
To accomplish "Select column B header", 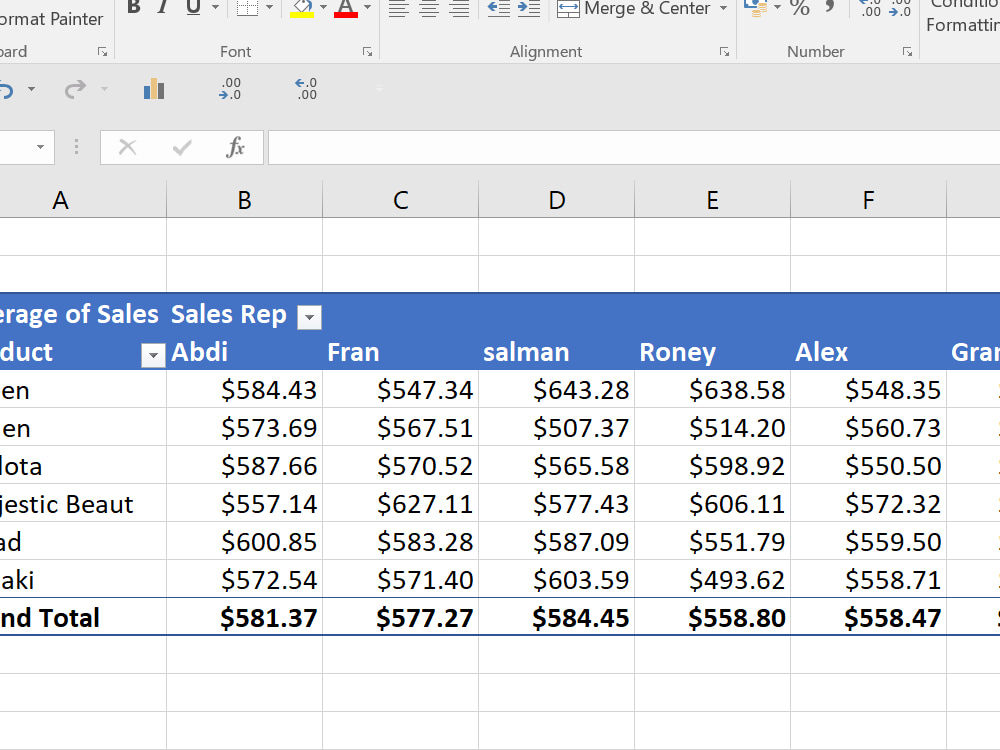I will tap(244, 200).
